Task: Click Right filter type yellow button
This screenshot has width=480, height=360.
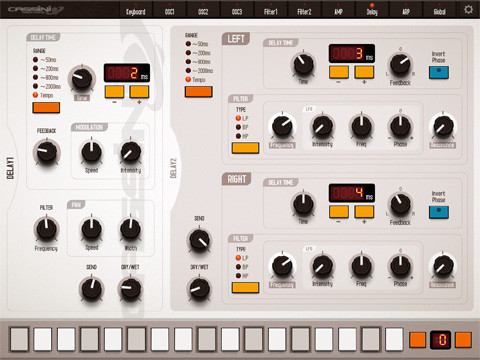Action: [245, 287]
